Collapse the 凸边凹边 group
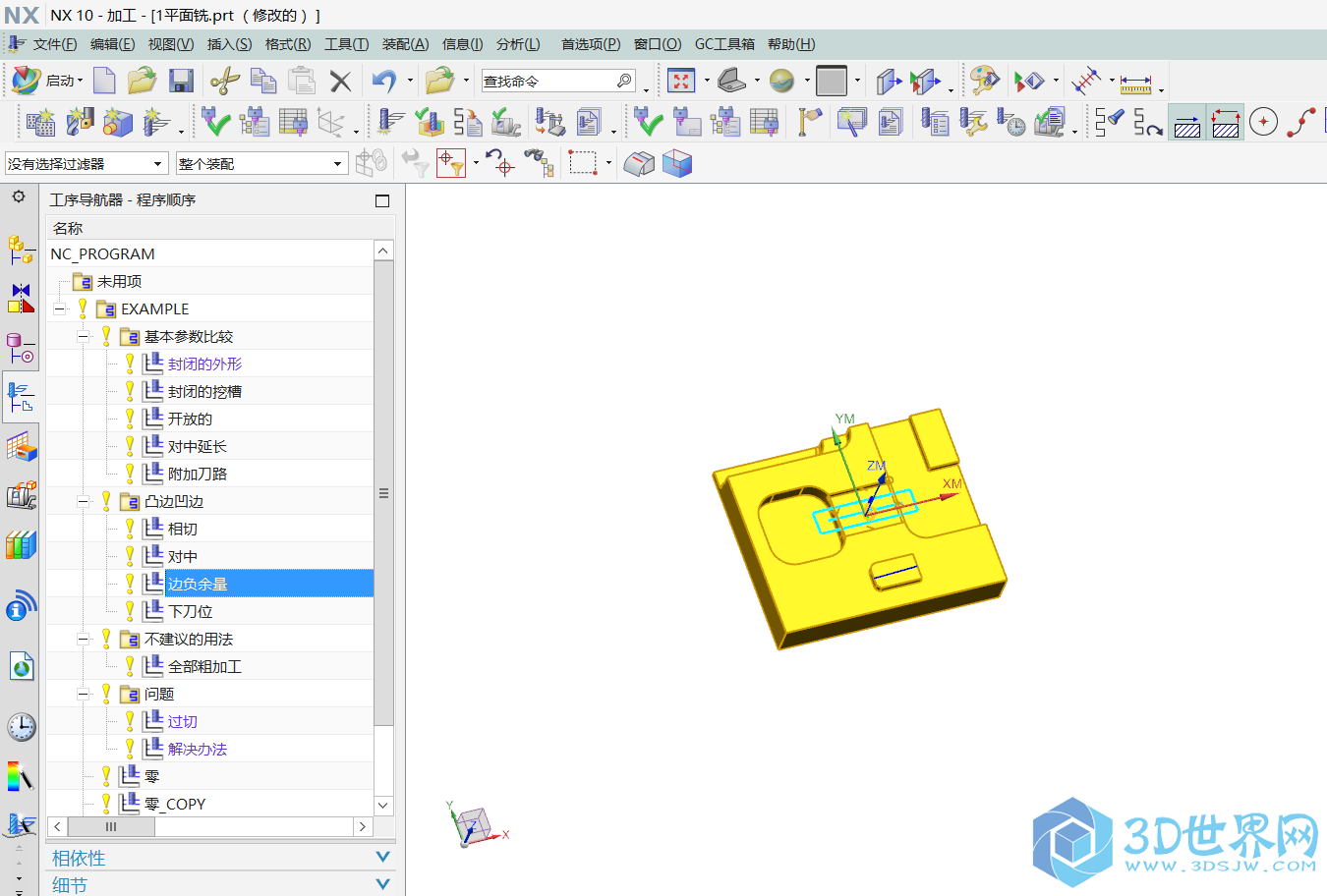Viewport: 1327px width, 896px height. pyautogui.click(x=83, y=501)
